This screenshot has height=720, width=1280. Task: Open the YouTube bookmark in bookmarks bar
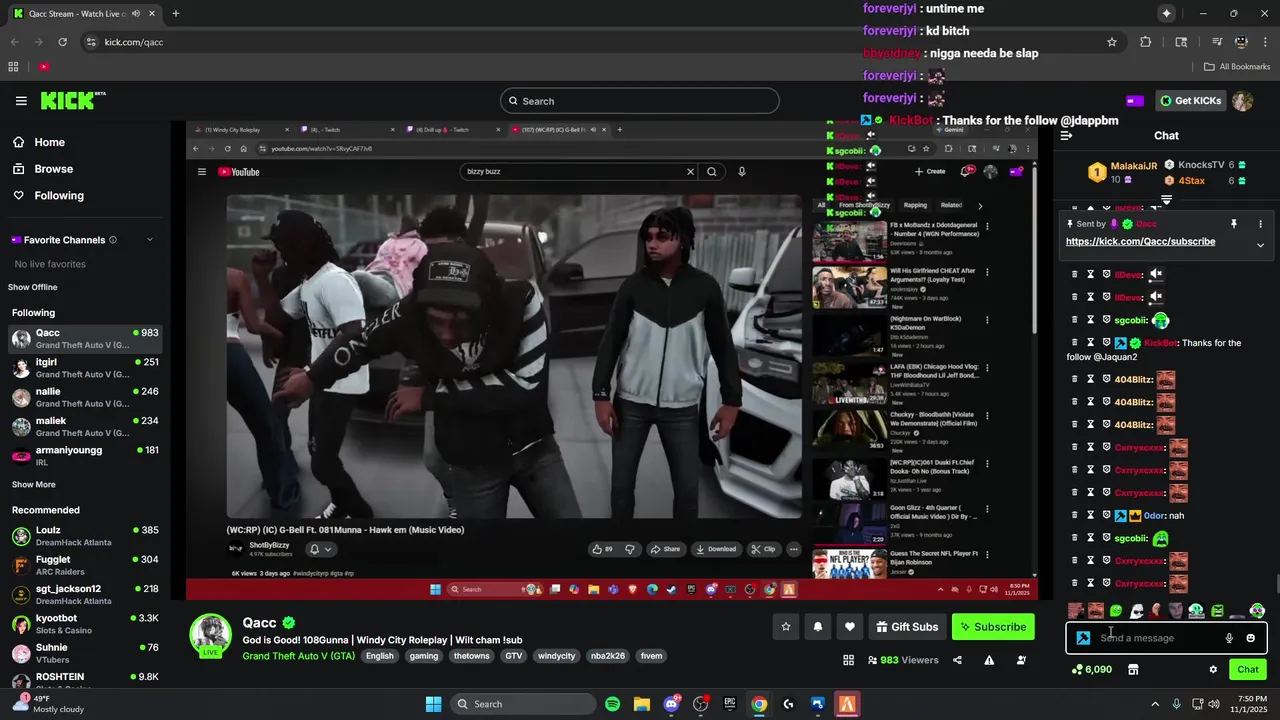pos(44,67)
